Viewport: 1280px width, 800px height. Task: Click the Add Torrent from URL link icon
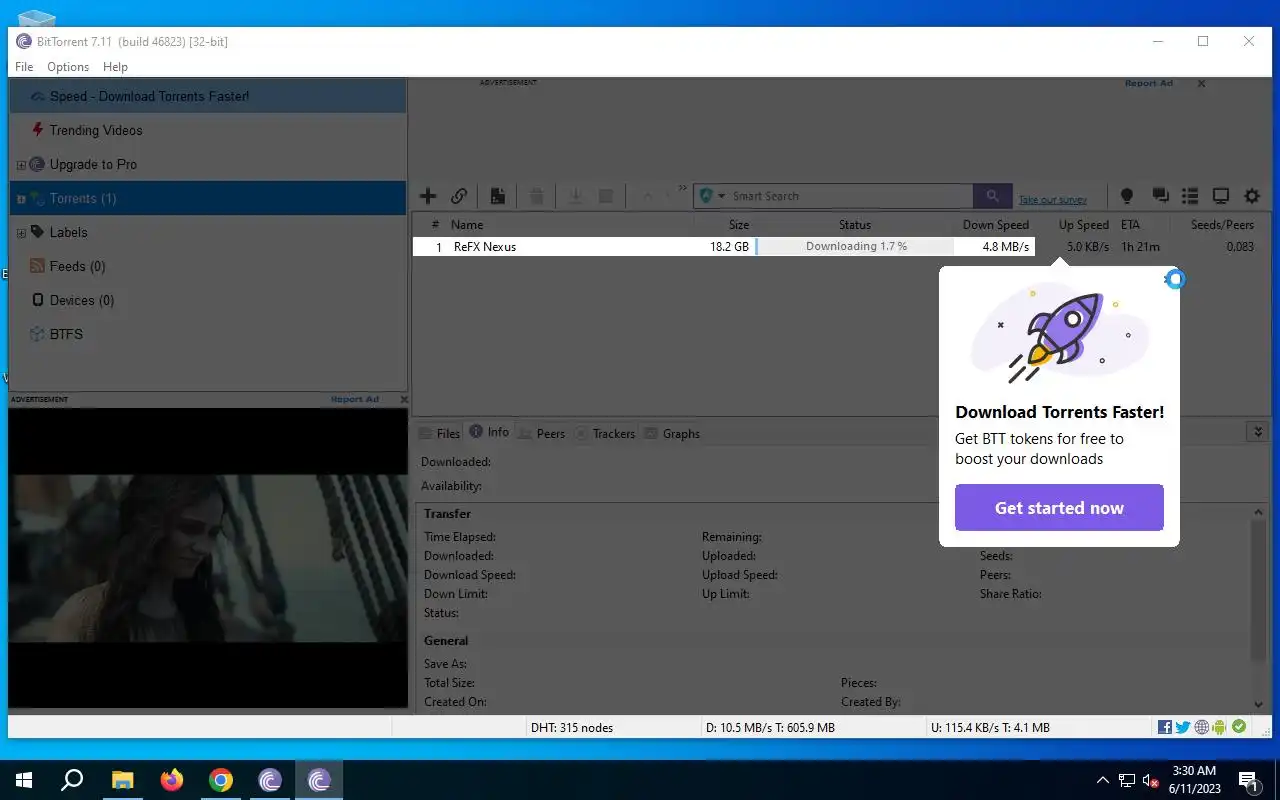[459, 196]
